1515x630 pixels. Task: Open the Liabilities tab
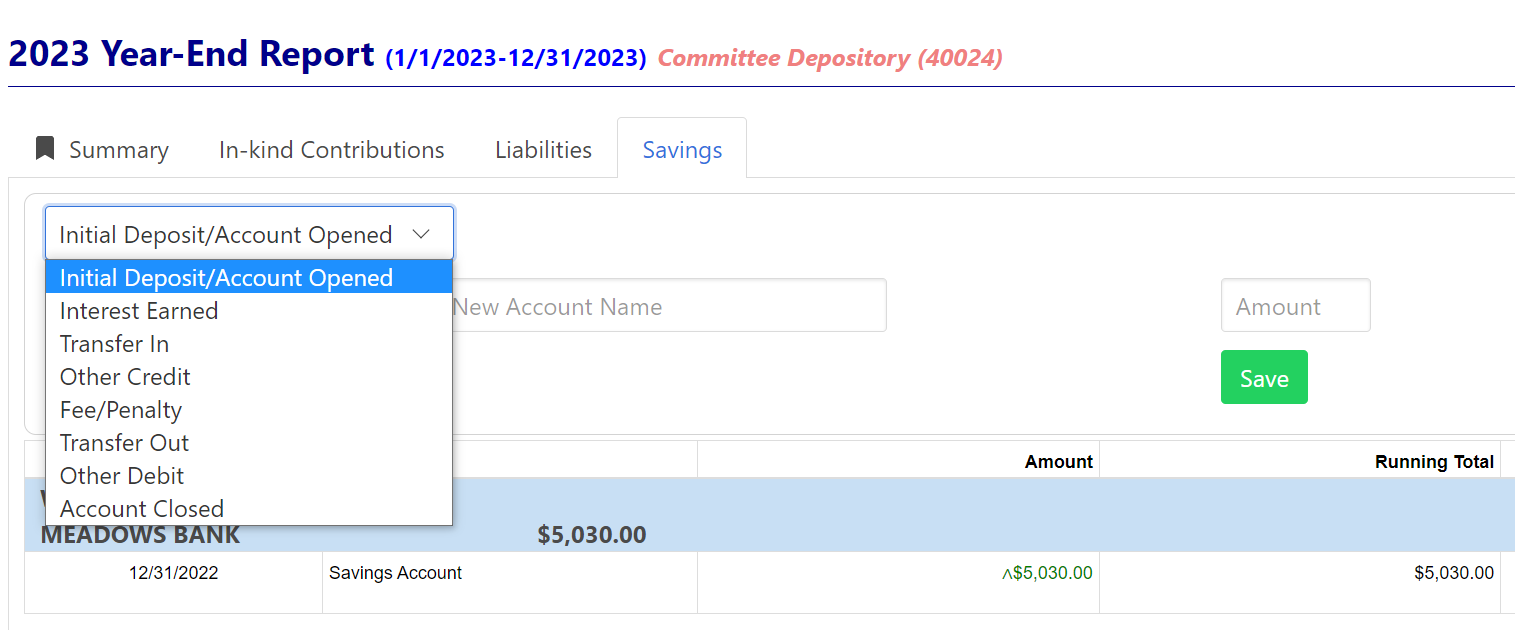coord(543,150)
